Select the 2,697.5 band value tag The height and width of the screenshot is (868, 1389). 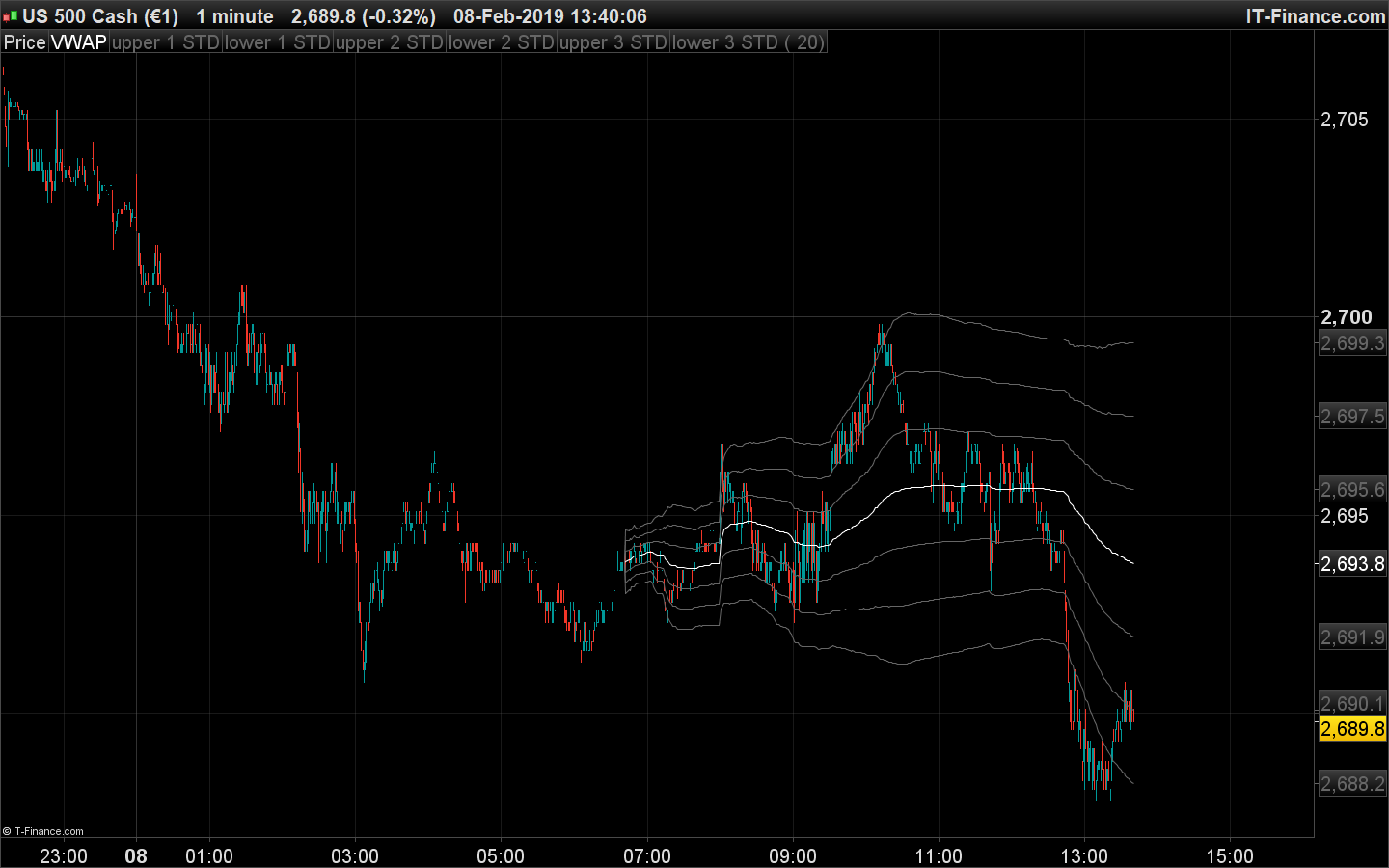pos(1352,417)
